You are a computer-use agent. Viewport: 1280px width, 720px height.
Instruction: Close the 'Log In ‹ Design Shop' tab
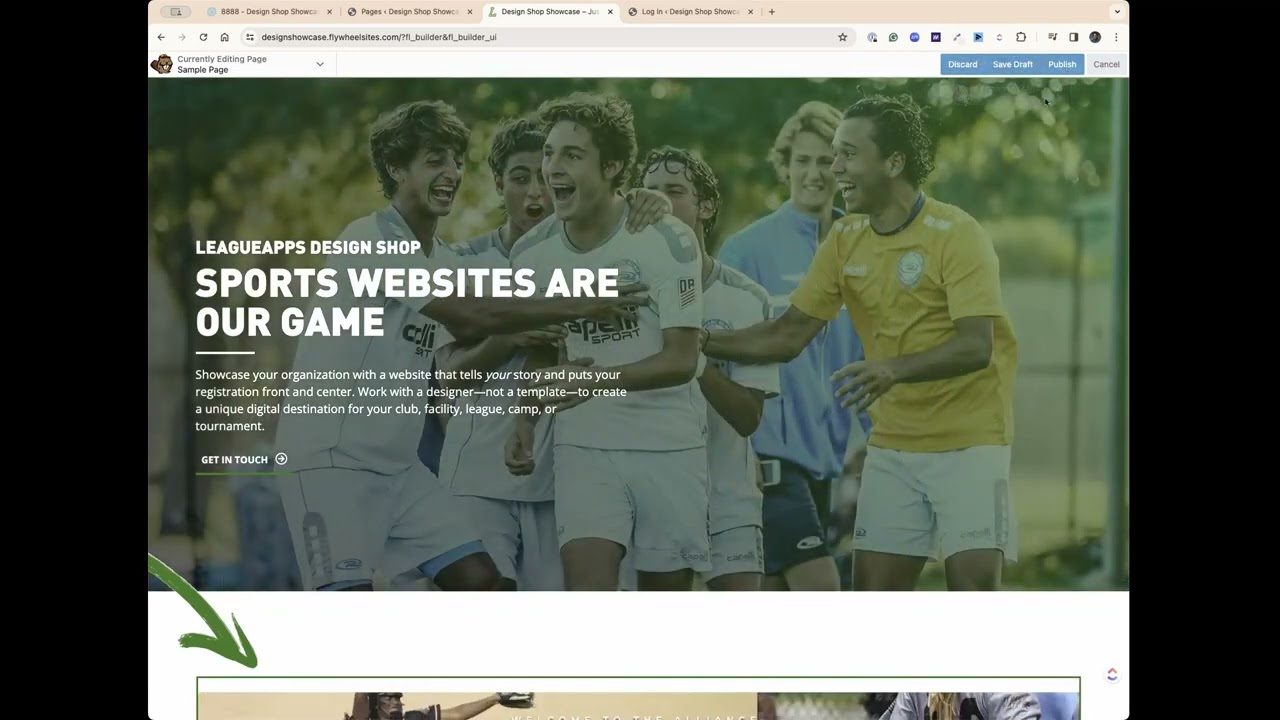[751, 12]
